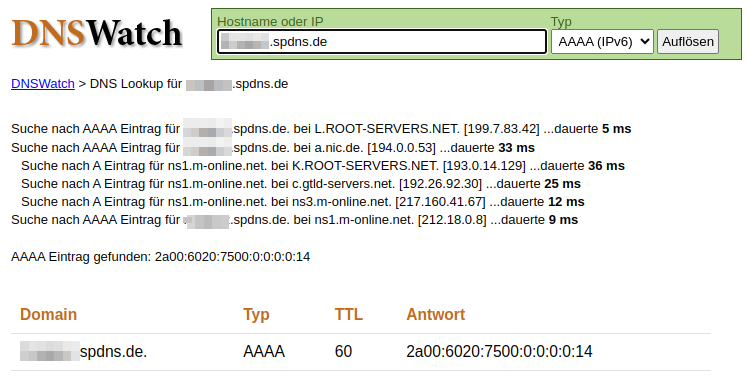The height and width of the screenshot is (387, 750).
Task: Select the IPv6 address in result table
Action: (499, 352)
